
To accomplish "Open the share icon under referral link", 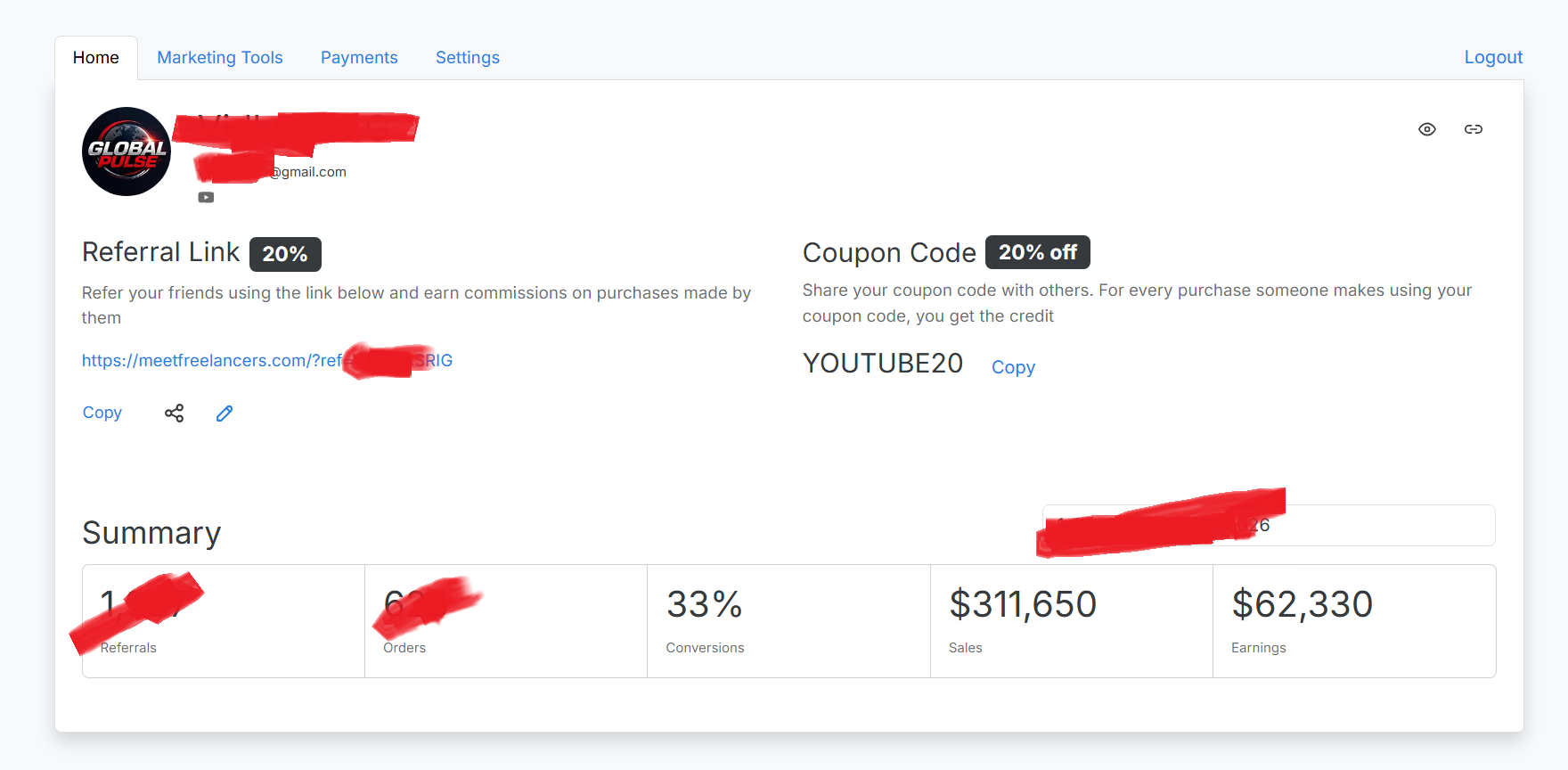I will tap(174, 413).
